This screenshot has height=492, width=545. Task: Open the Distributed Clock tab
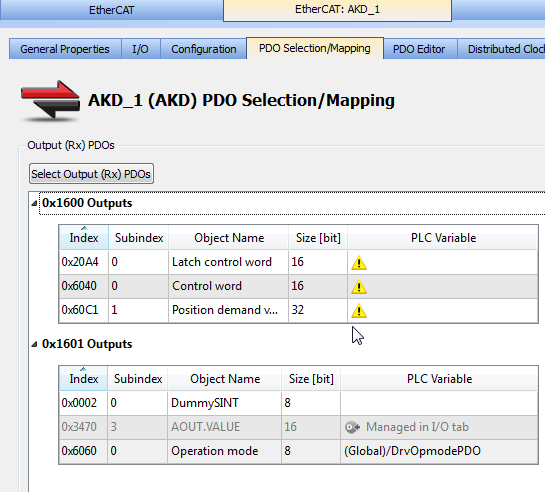(501, 49)
